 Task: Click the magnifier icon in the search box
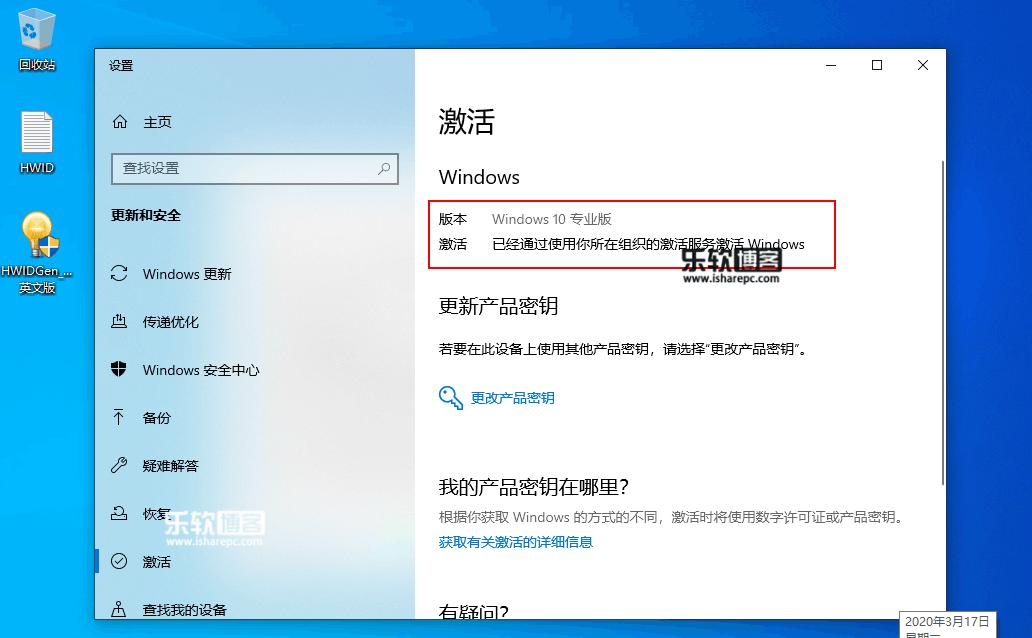[x=384, y=169]
